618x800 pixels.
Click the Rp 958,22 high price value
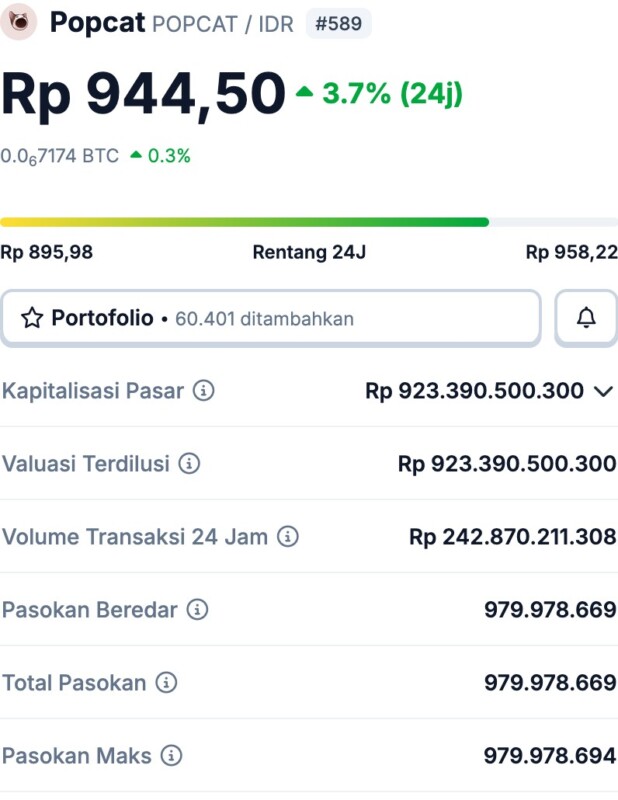(571, 253)
